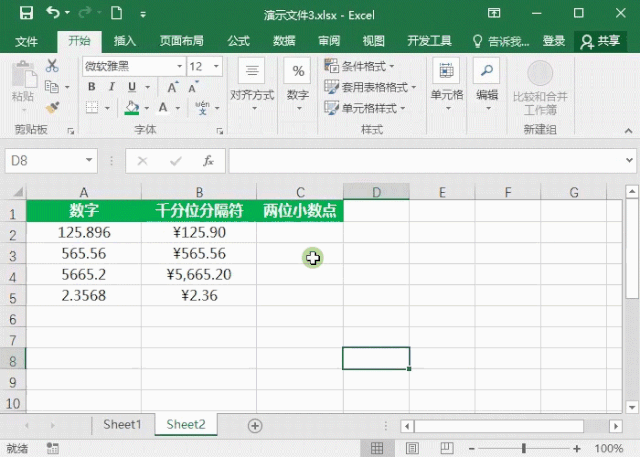Collapse the ribbon with the up chevron
Viewport: 640px width, 457px height.
click(x=628, y=131)
